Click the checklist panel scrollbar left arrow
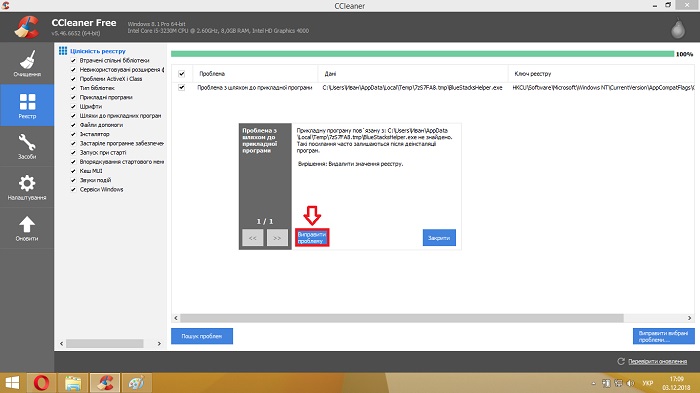This screenshot has width=700, height=393. (62, 343)
